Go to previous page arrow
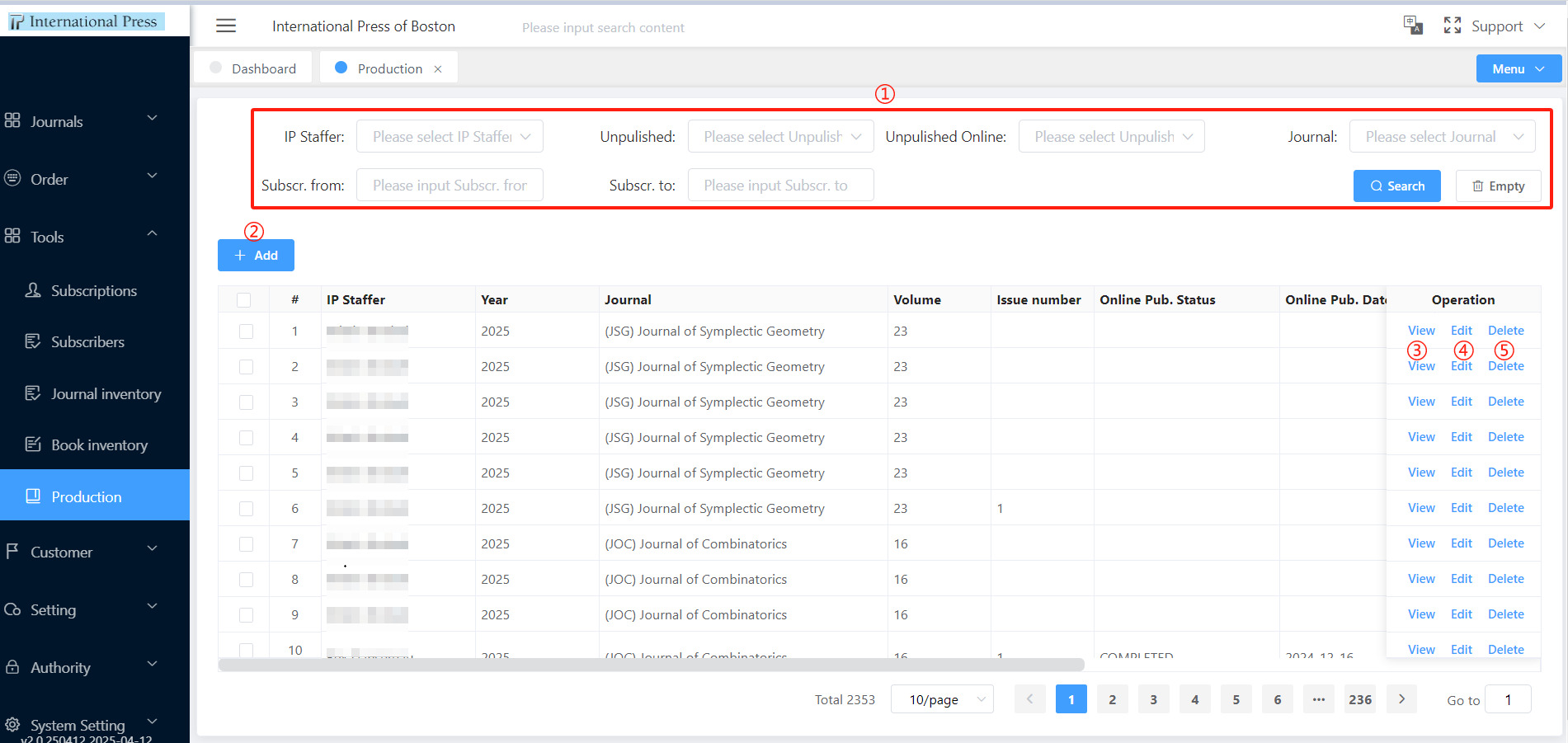 tap(1029, 699)
